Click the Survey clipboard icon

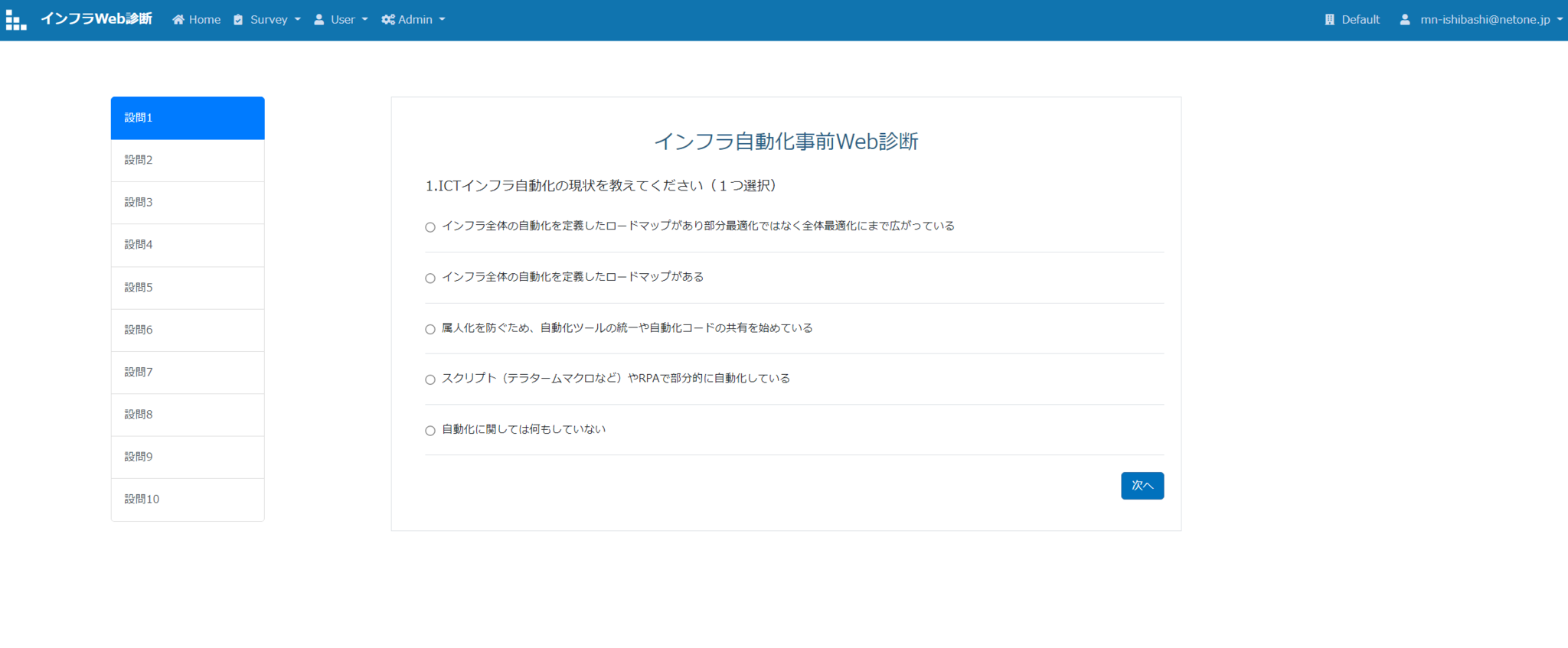click(238, 20)
